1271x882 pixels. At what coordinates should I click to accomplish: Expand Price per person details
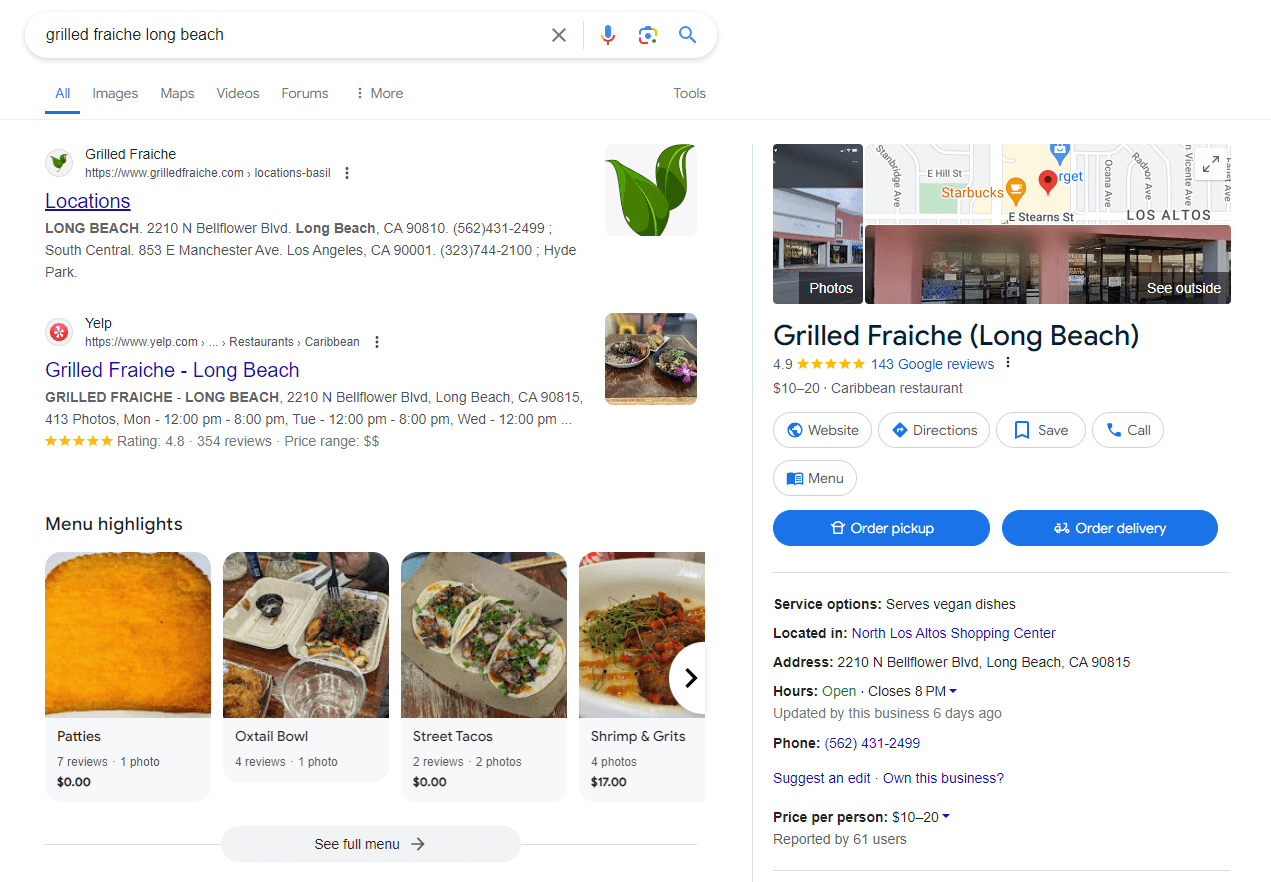946,817
